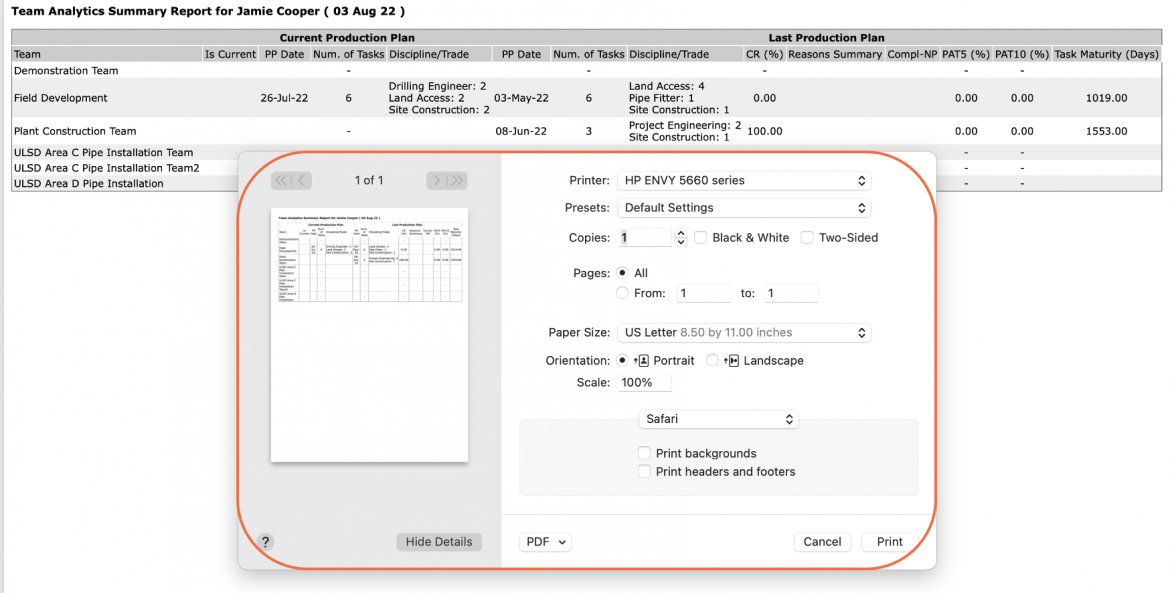Click the Task Maturity (Days) column header
Screen dimensions: 1170x593
coord(1107,54)
